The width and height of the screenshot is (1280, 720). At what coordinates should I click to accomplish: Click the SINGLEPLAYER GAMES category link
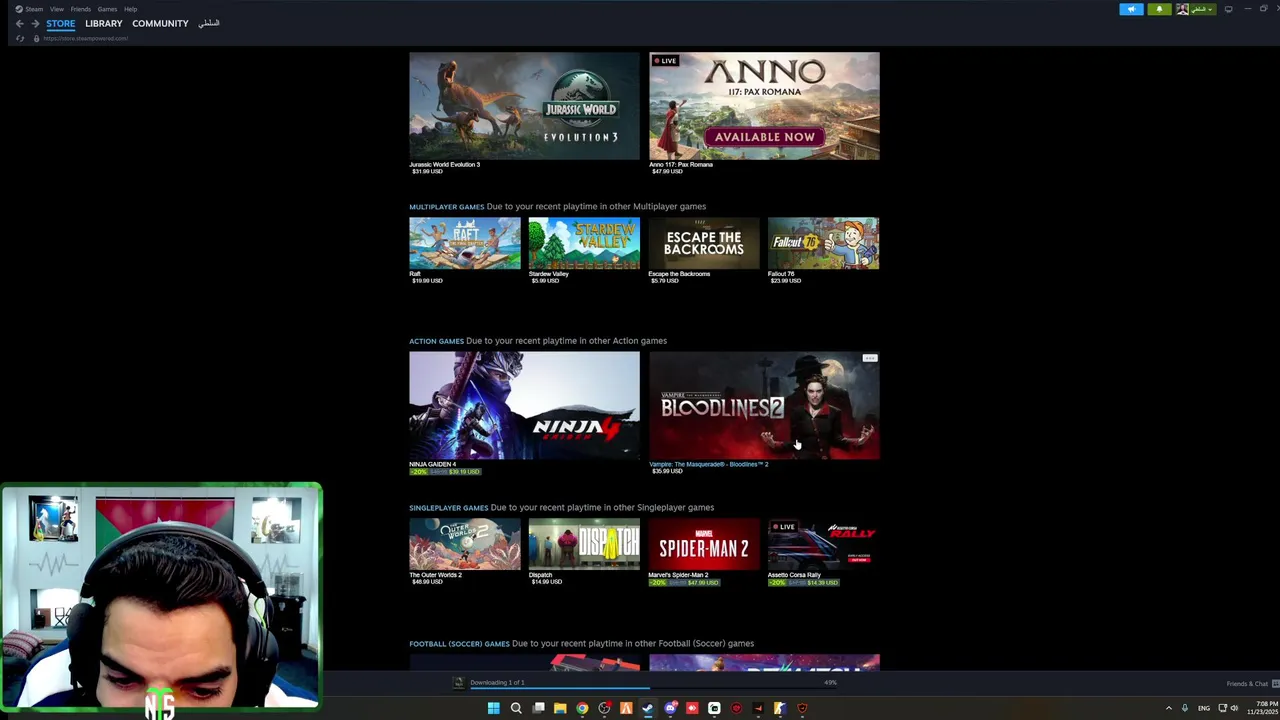click(448, 508)
